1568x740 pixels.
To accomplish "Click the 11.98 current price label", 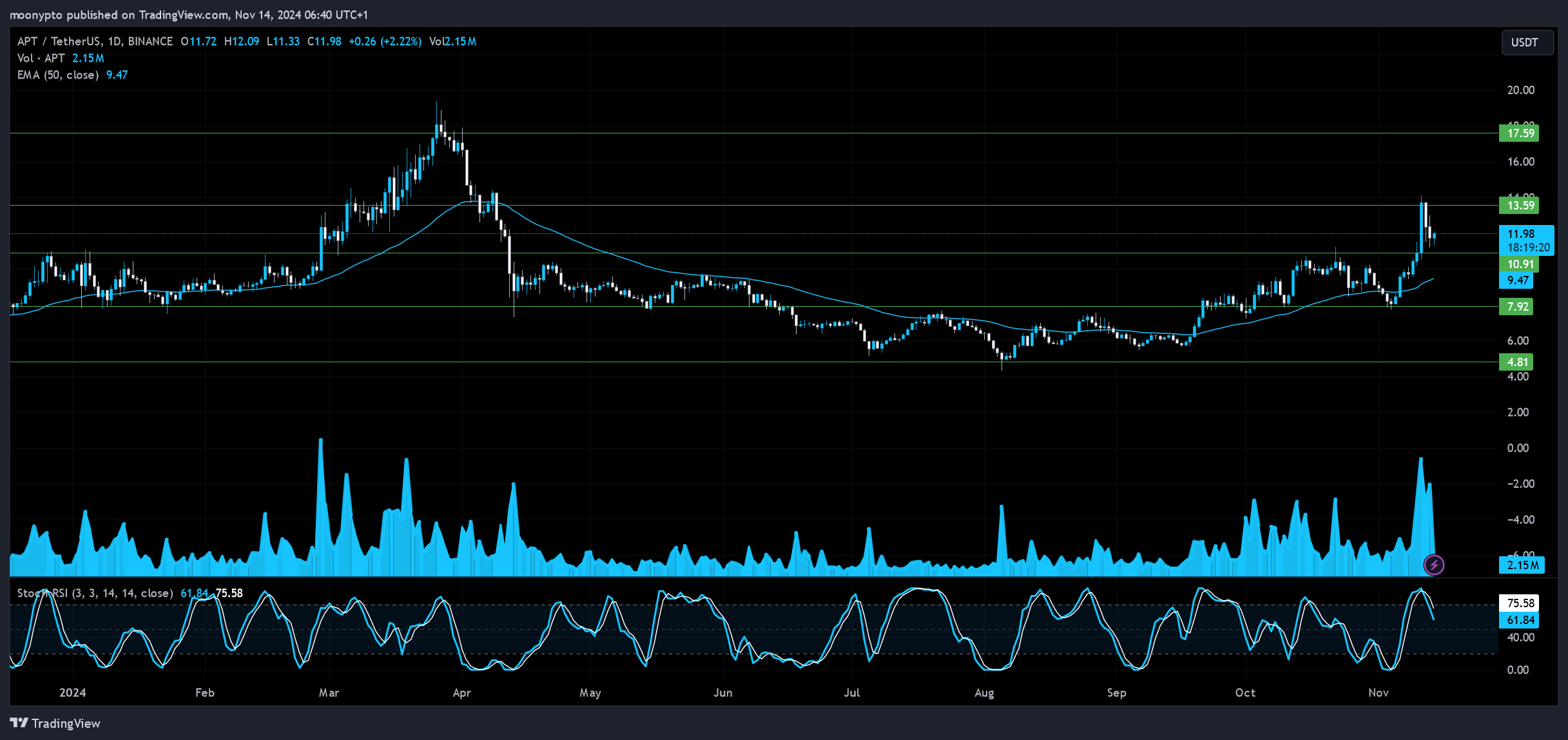I will pyautogui.click(x=1526, y=240).
